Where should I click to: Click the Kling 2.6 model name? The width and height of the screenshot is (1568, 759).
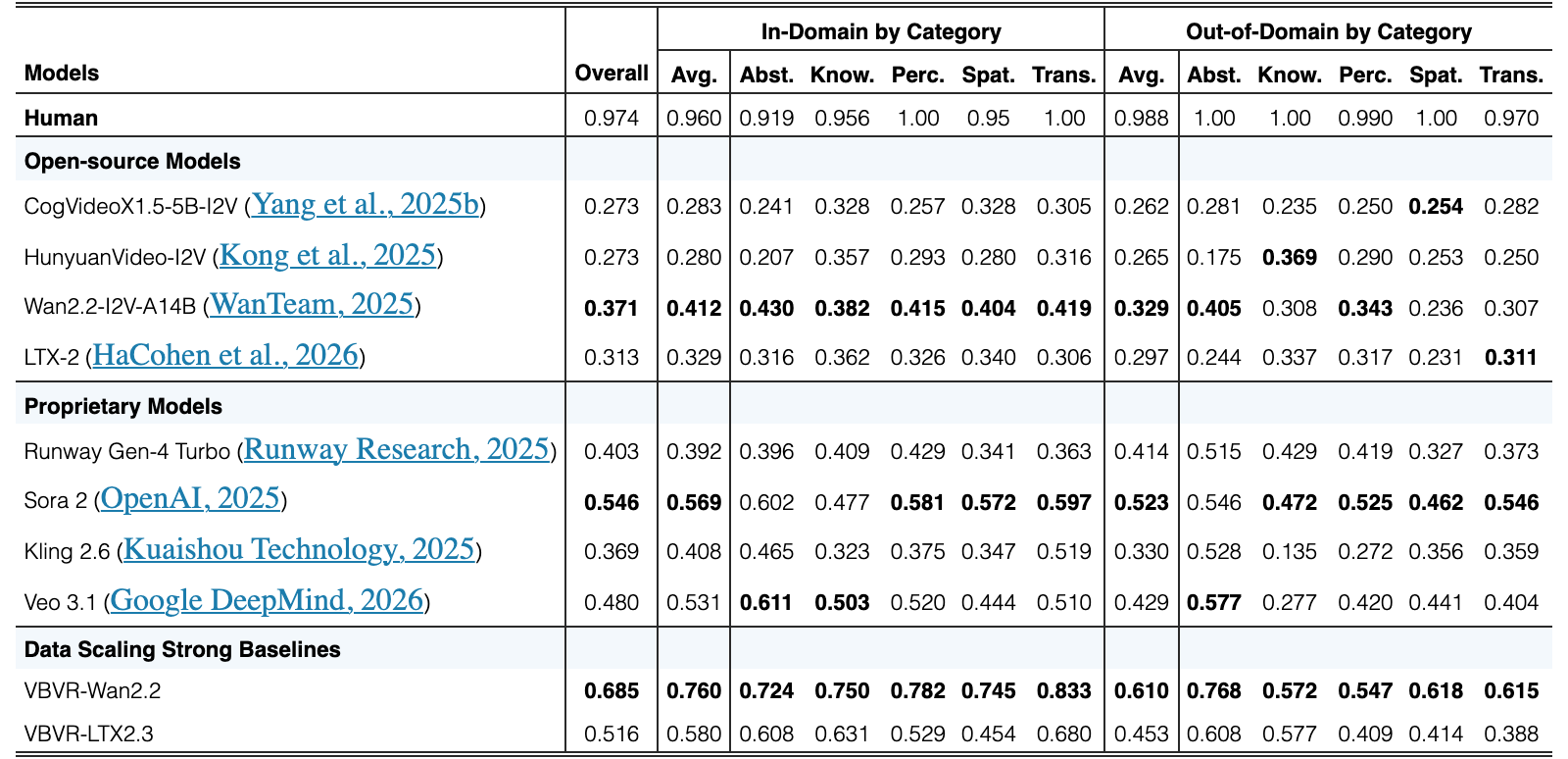pyautogui.click(x=67, y=551)
